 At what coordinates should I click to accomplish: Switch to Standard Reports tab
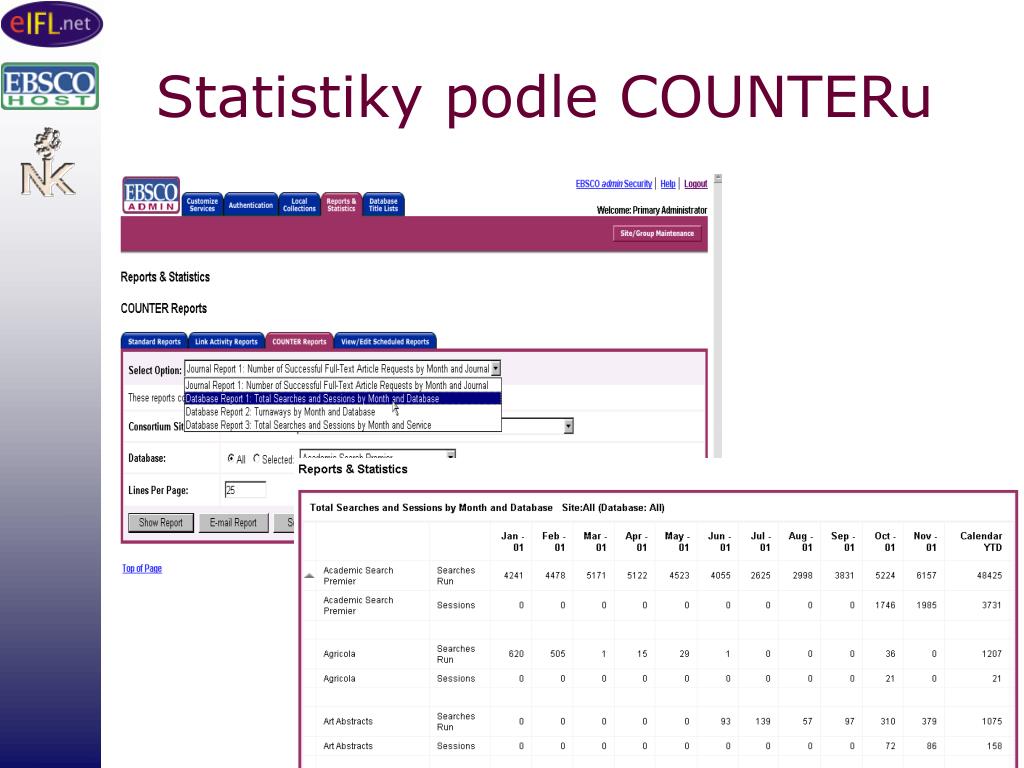tap(154, 342)
